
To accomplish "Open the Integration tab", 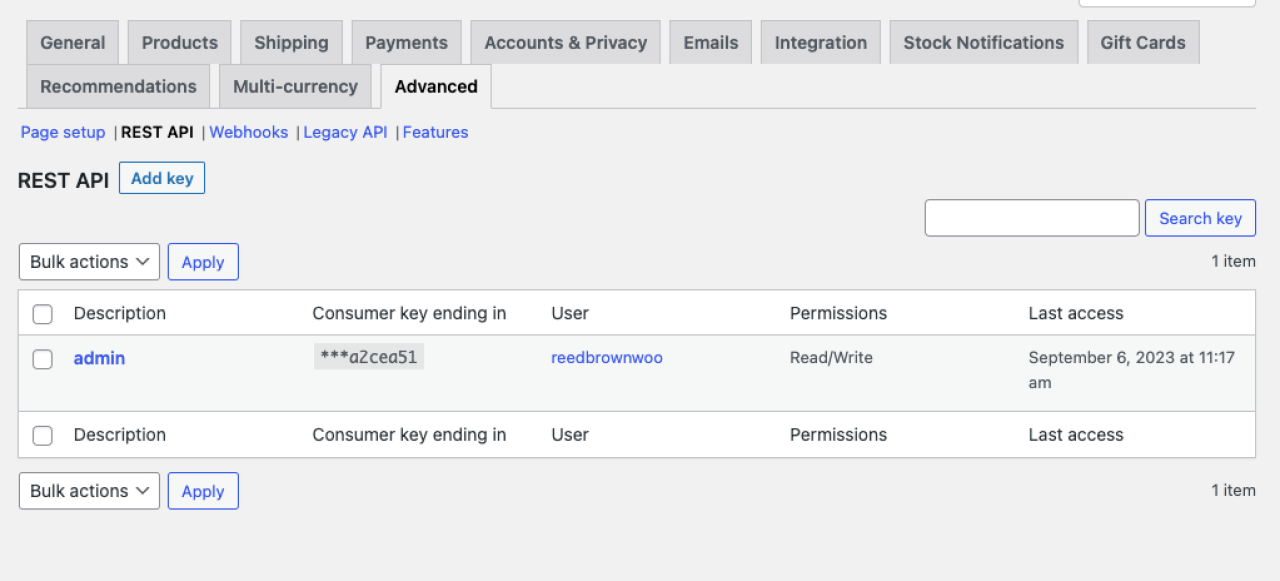I will [x=821, y=43].
